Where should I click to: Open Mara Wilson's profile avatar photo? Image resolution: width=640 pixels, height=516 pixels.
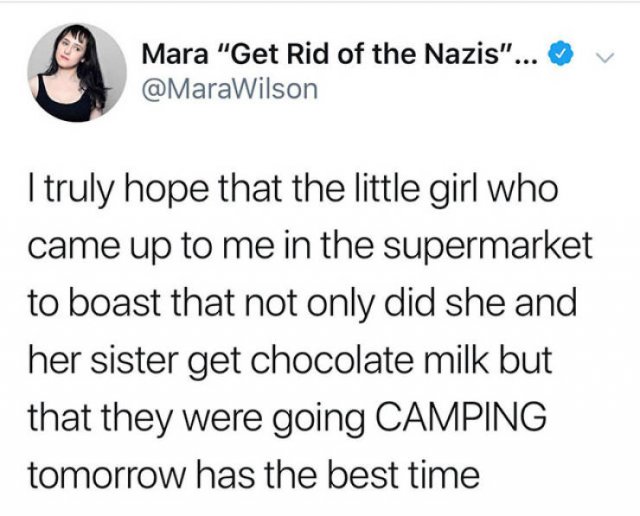77,73
